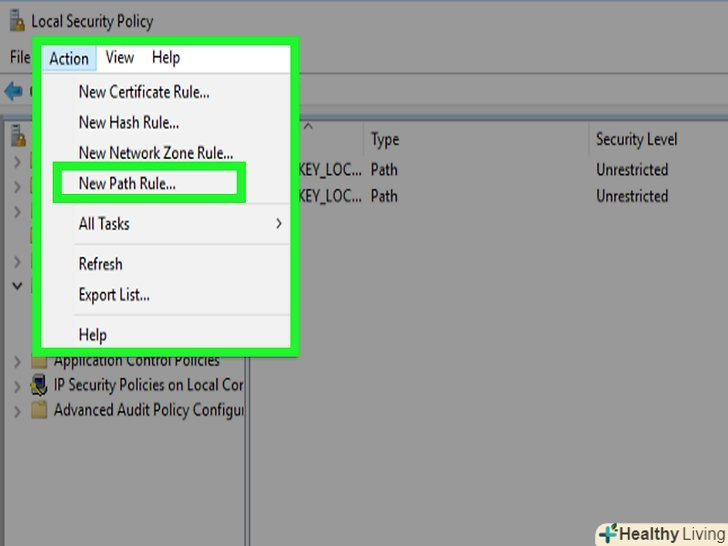Viewport: 728px width, 546px height.
Task: Click the sort arrow above name column
Action: 308,125
